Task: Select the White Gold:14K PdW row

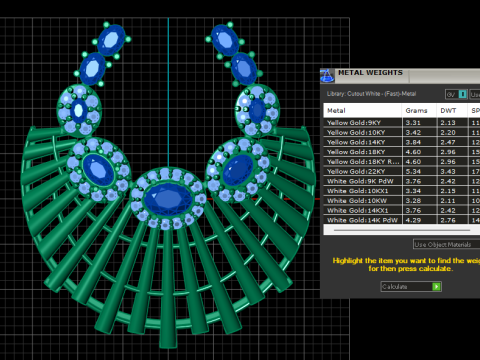Action: [402, 220]
